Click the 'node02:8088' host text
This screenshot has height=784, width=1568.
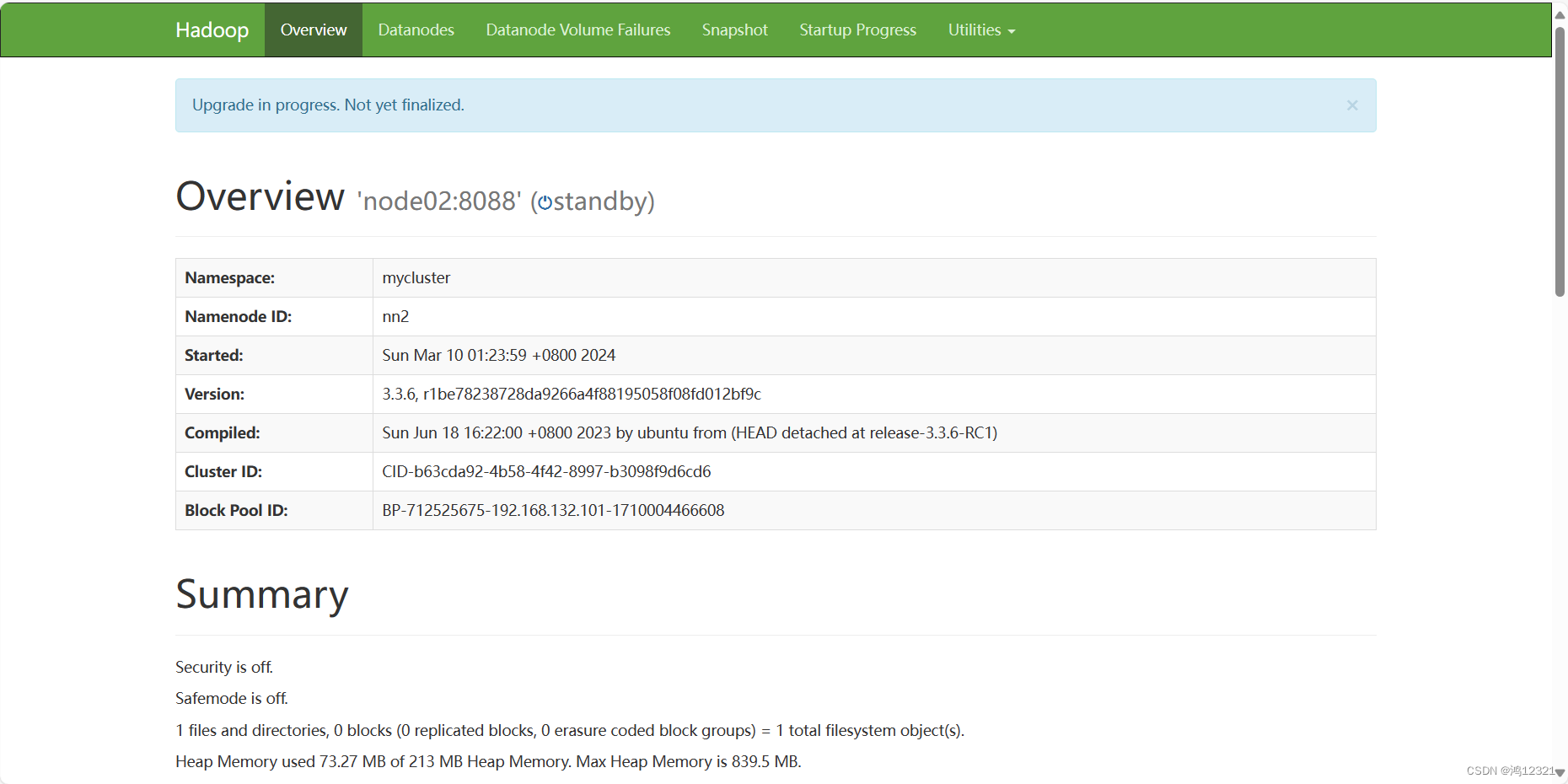tap(439, 201)
